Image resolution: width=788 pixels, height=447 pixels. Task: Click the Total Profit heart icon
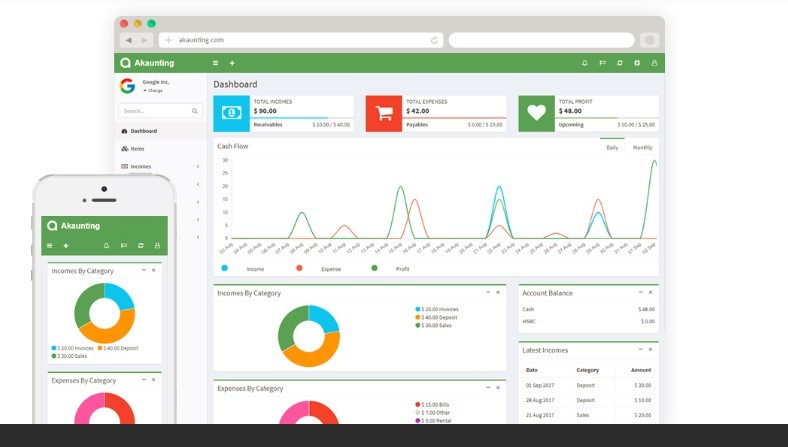click(536, 113)
